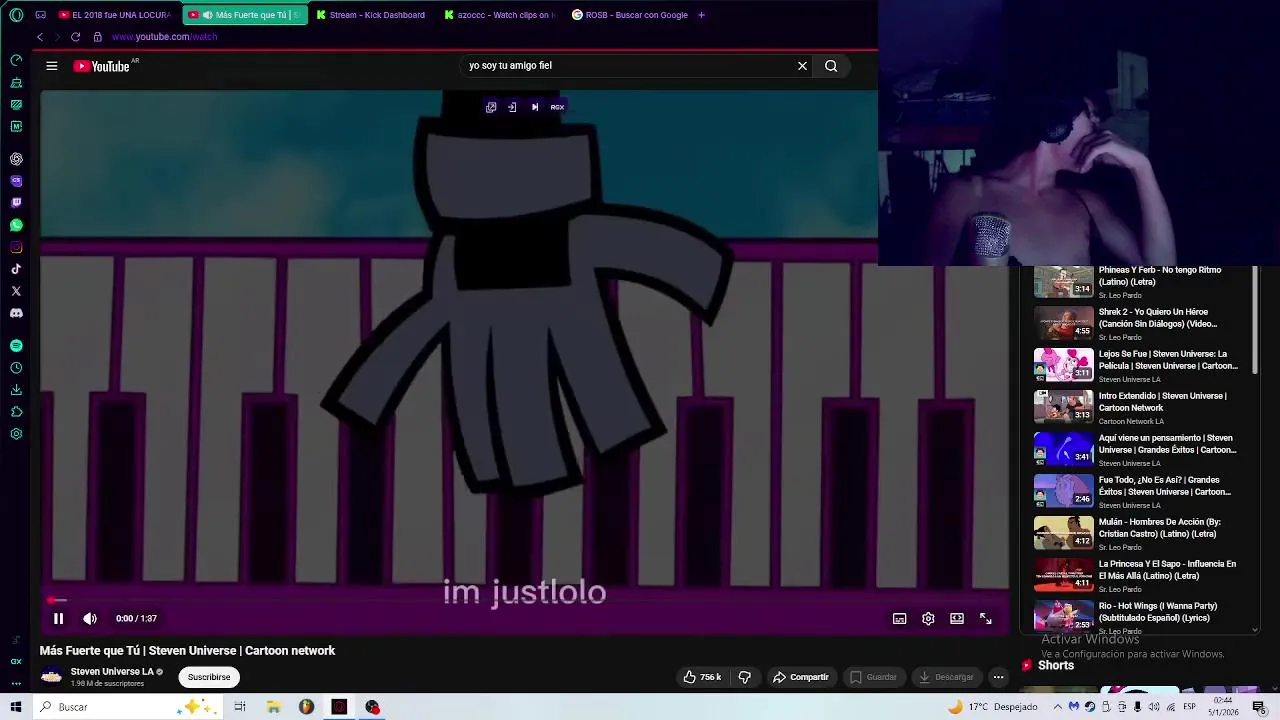Open Twitch from the browser sidebar
Screen dimensions: 1280x720
pos(16,203)
